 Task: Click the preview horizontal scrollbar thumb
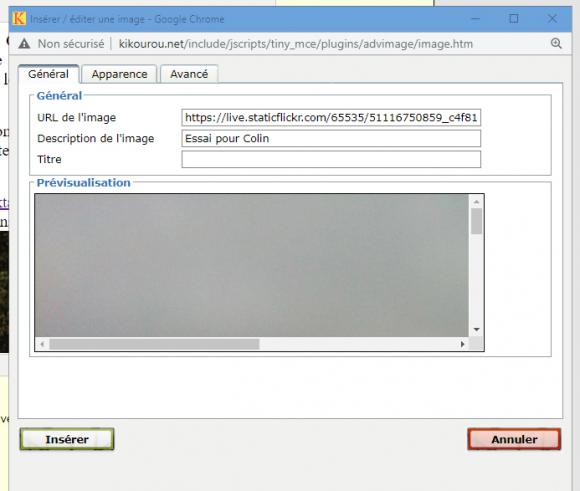point(155,344)
